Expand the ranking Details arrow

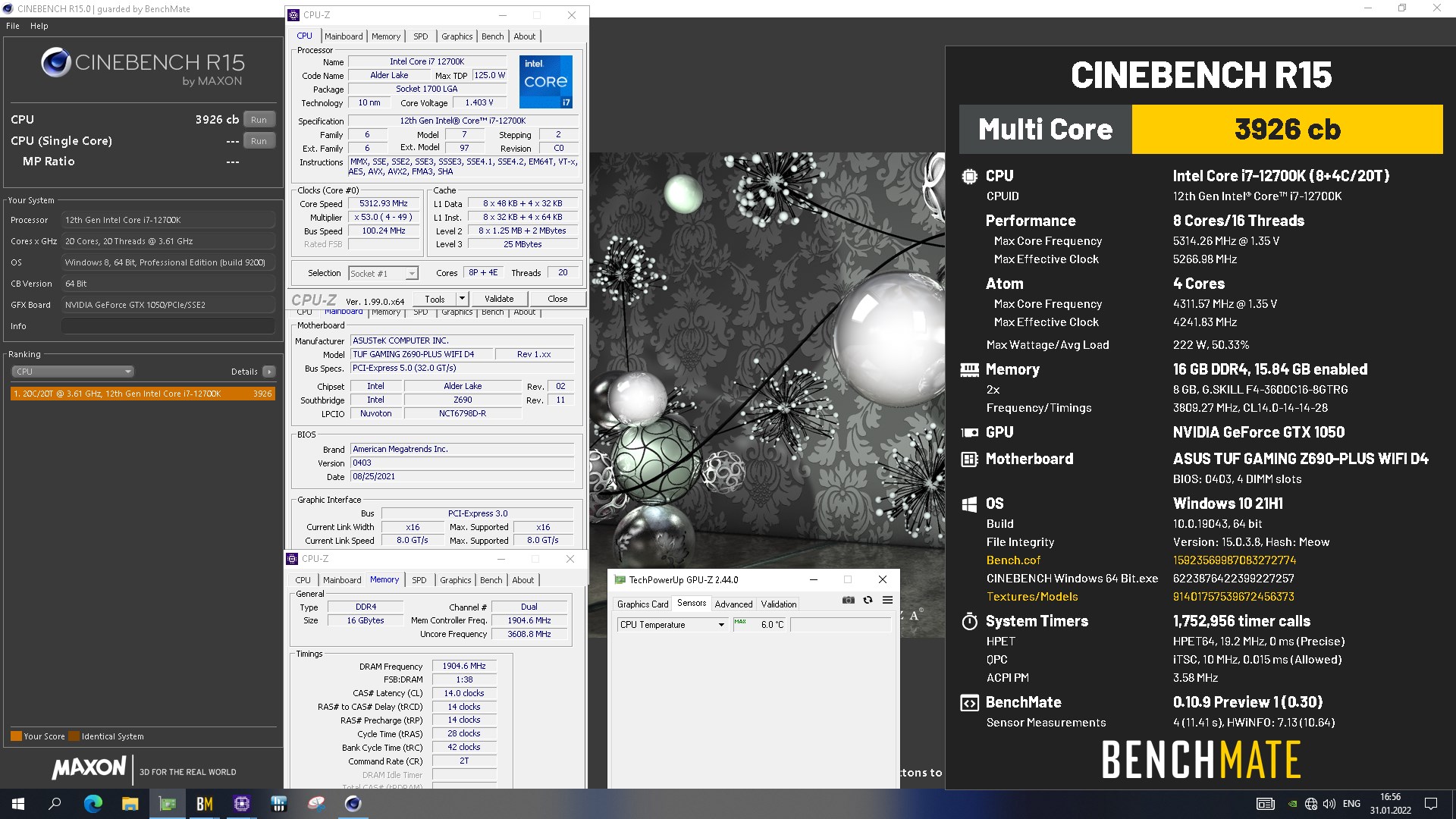click(x=268, y=372)
